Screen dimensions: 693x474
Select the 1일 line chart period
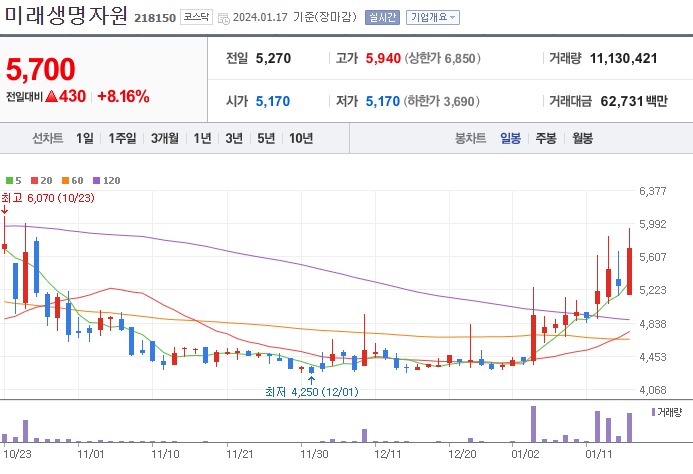point(84,138)
